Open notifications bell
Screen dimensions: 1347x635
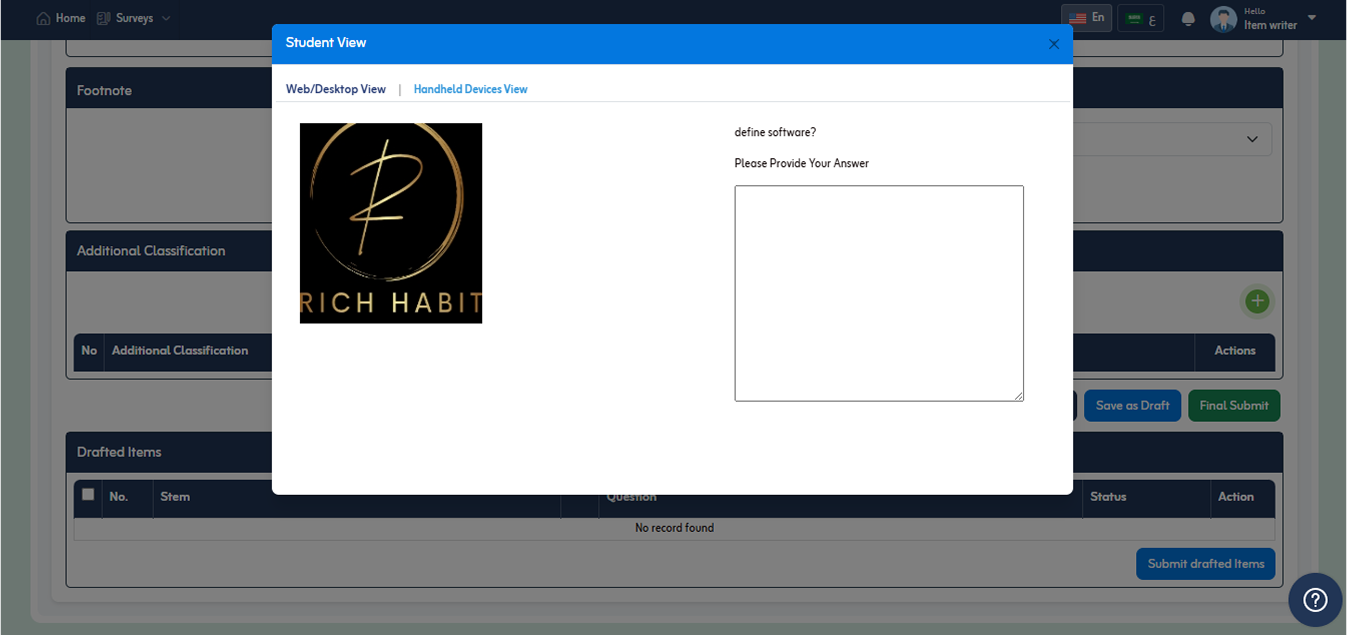pyautogui.click(x=1188, y=19)
